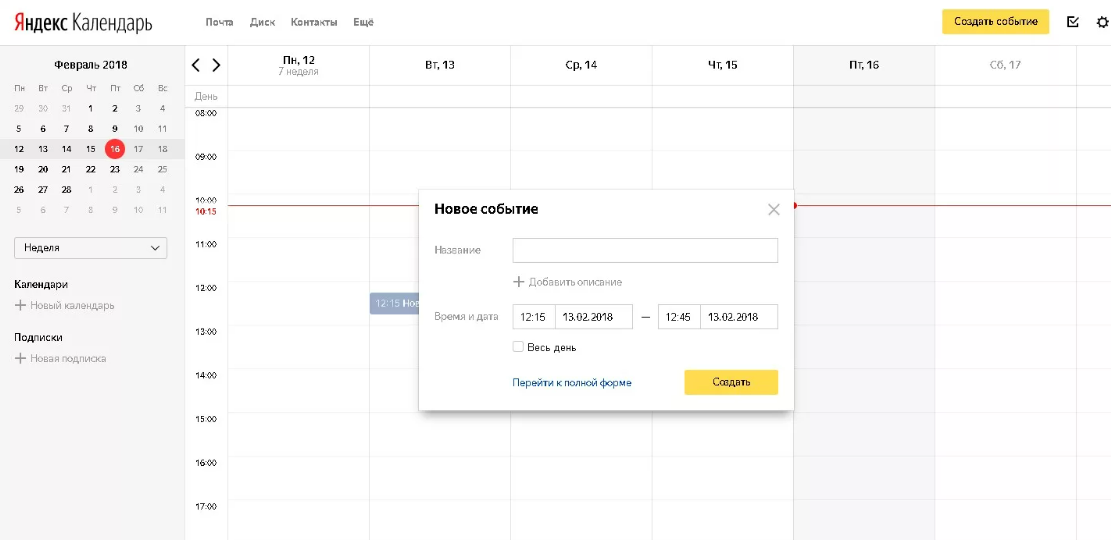1111x540 pixels.
Task: Open Диск in the top menu
Action: tap(262, 22)
